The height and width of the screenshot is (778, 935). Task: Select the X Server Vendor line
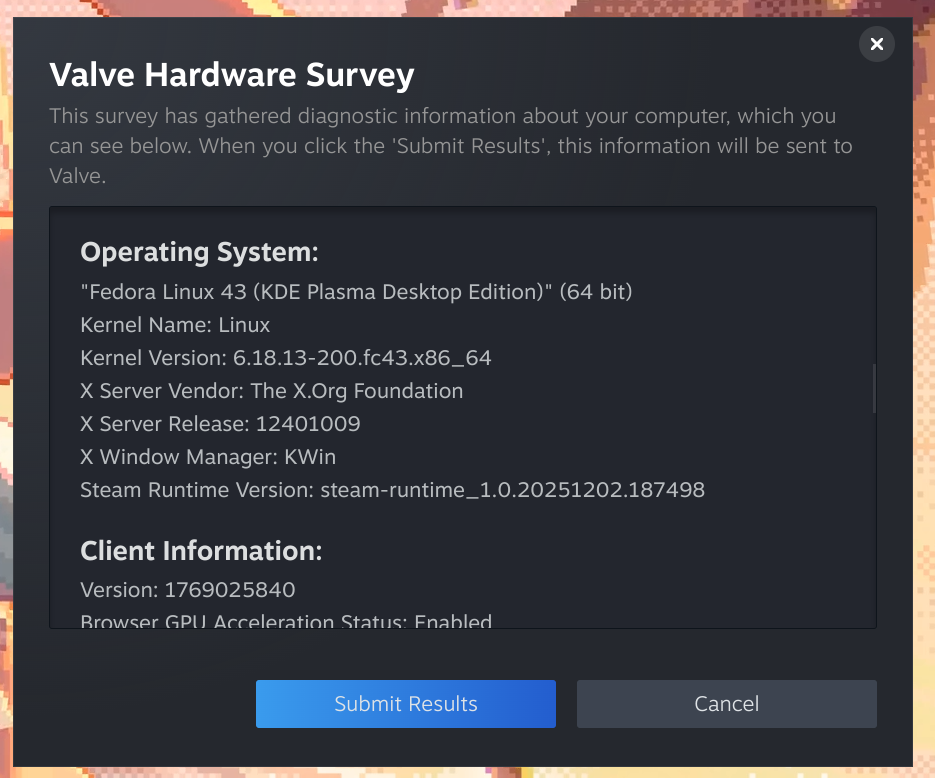click(x=271, y=391)
